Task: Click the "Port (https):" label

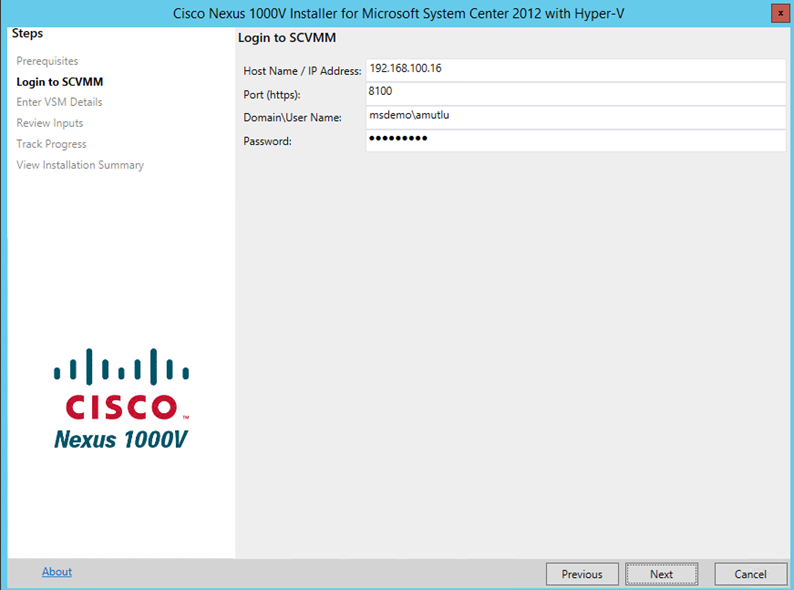Action: tap(272, 95)
